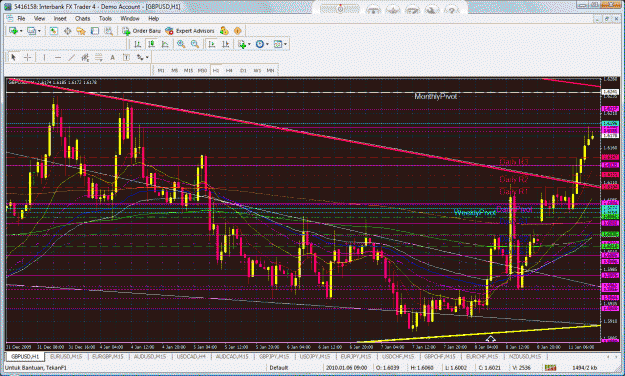
Task: Switch timeframe to H4
Action: (x=229, y=70)
